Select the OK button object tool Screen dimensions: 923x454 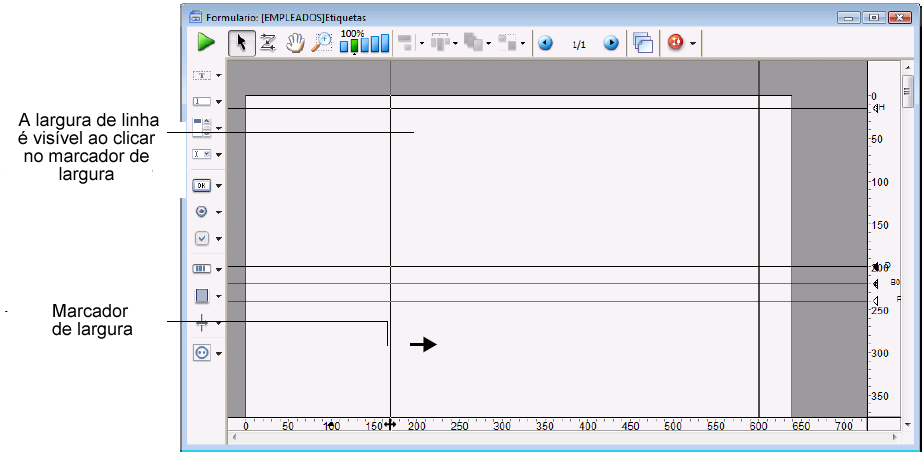coord(202,185)
